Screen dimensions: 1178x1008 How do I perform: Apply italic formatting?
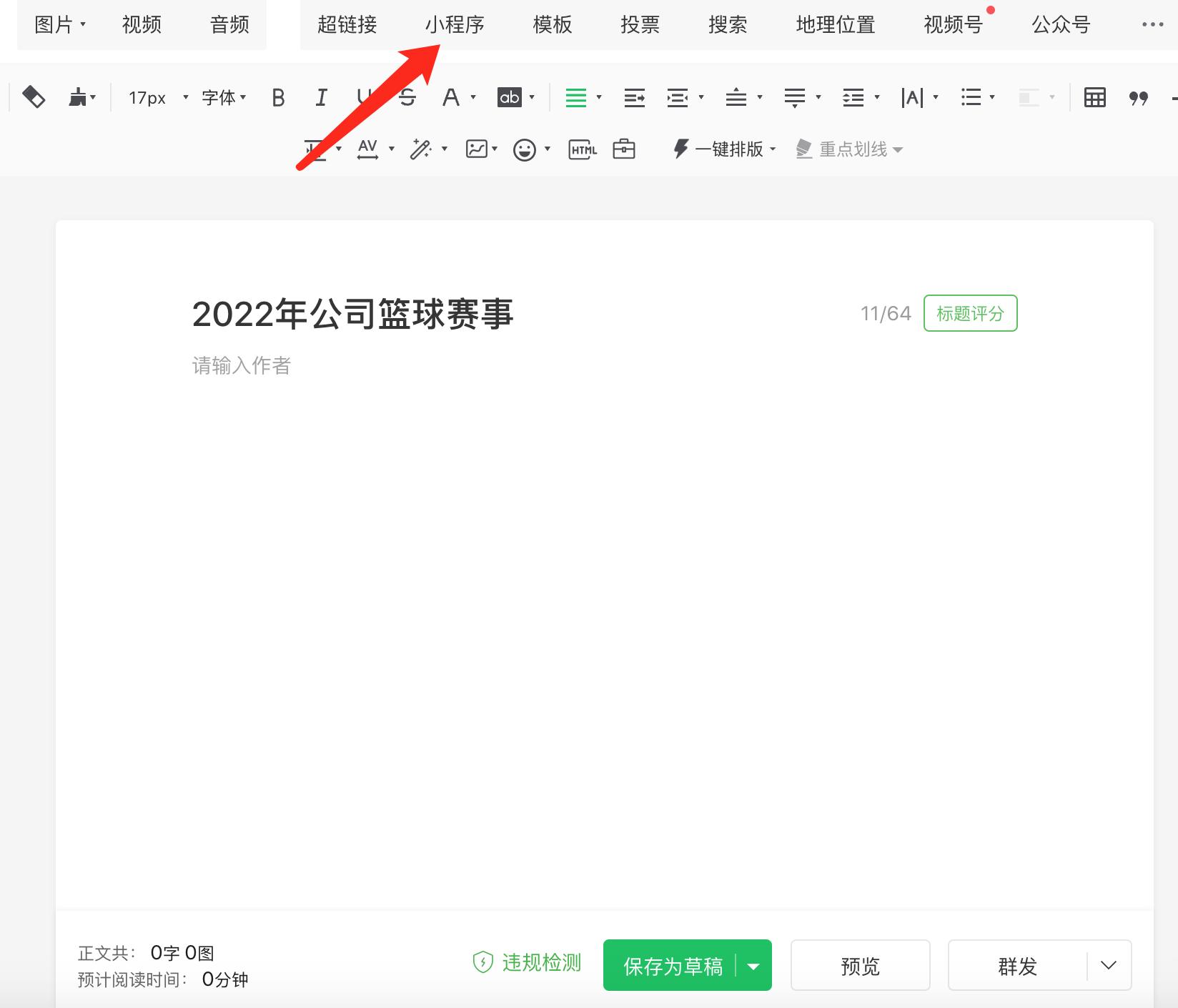coord(322,98)
